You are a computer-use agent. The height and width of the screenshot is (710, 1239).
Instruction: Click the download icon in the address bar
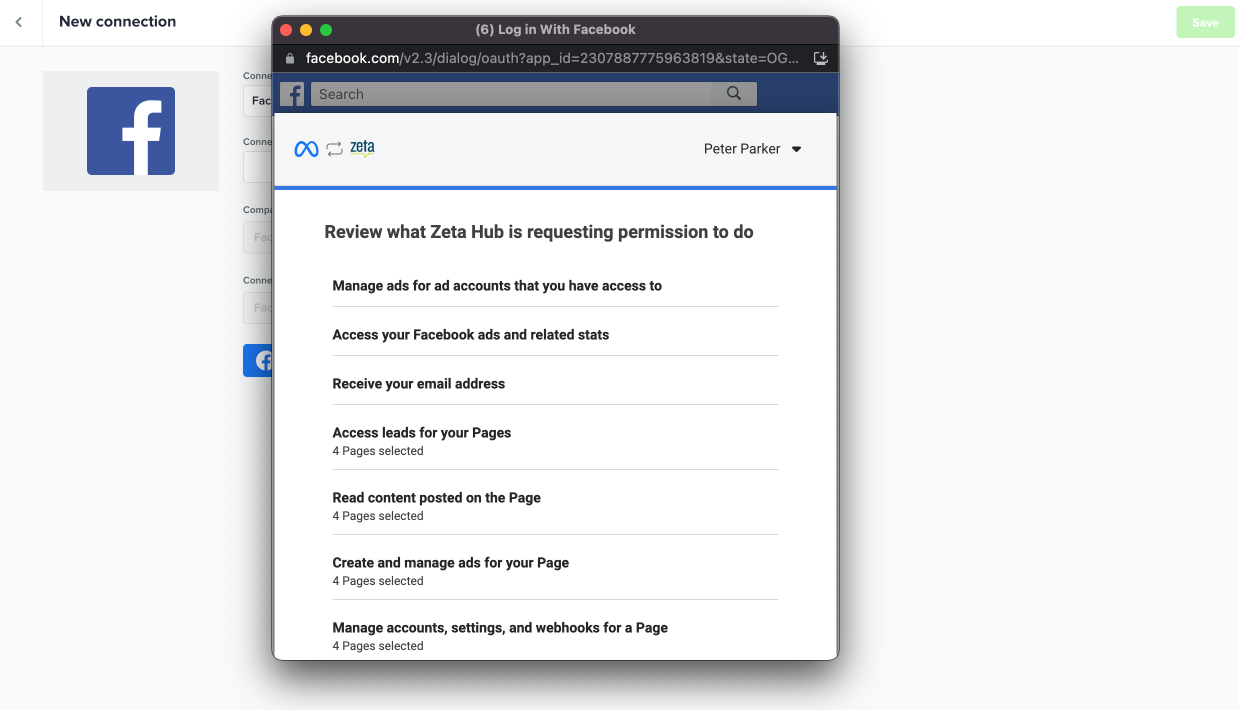[820, 58]
